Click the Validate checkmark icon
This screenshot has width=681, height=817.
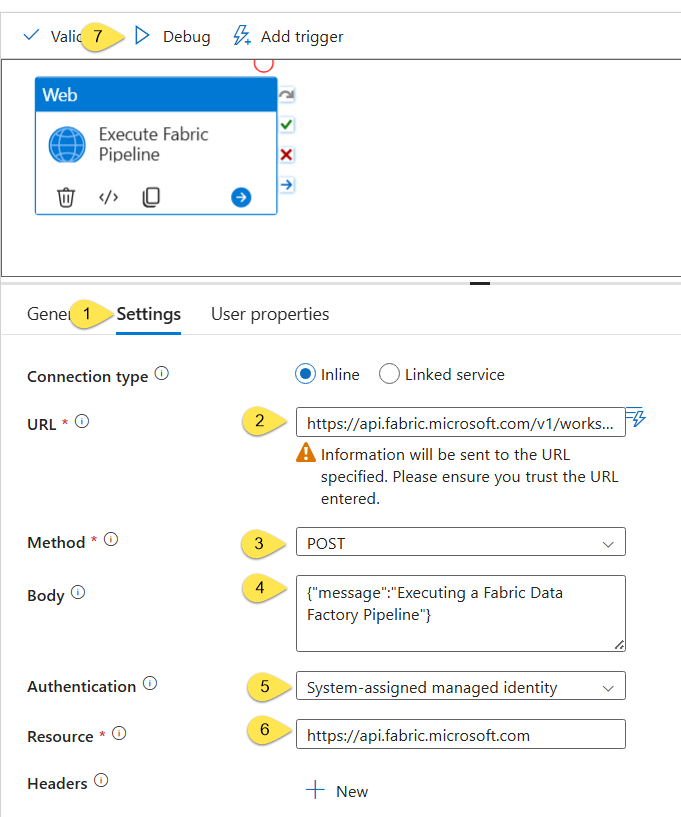pyautogui.click(x=31, y=35)
